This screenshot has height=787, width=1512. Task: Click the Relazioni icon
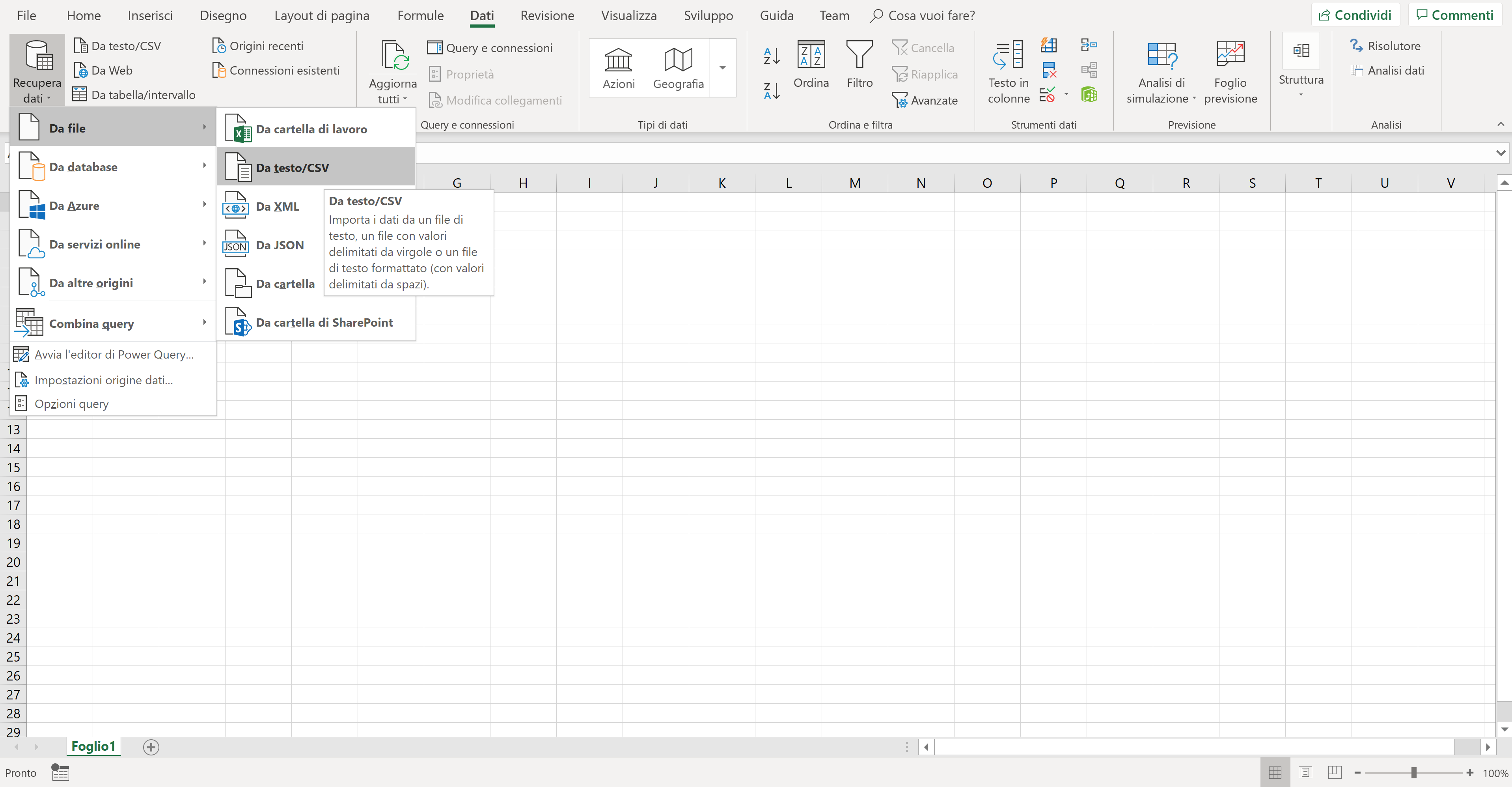1089,70
